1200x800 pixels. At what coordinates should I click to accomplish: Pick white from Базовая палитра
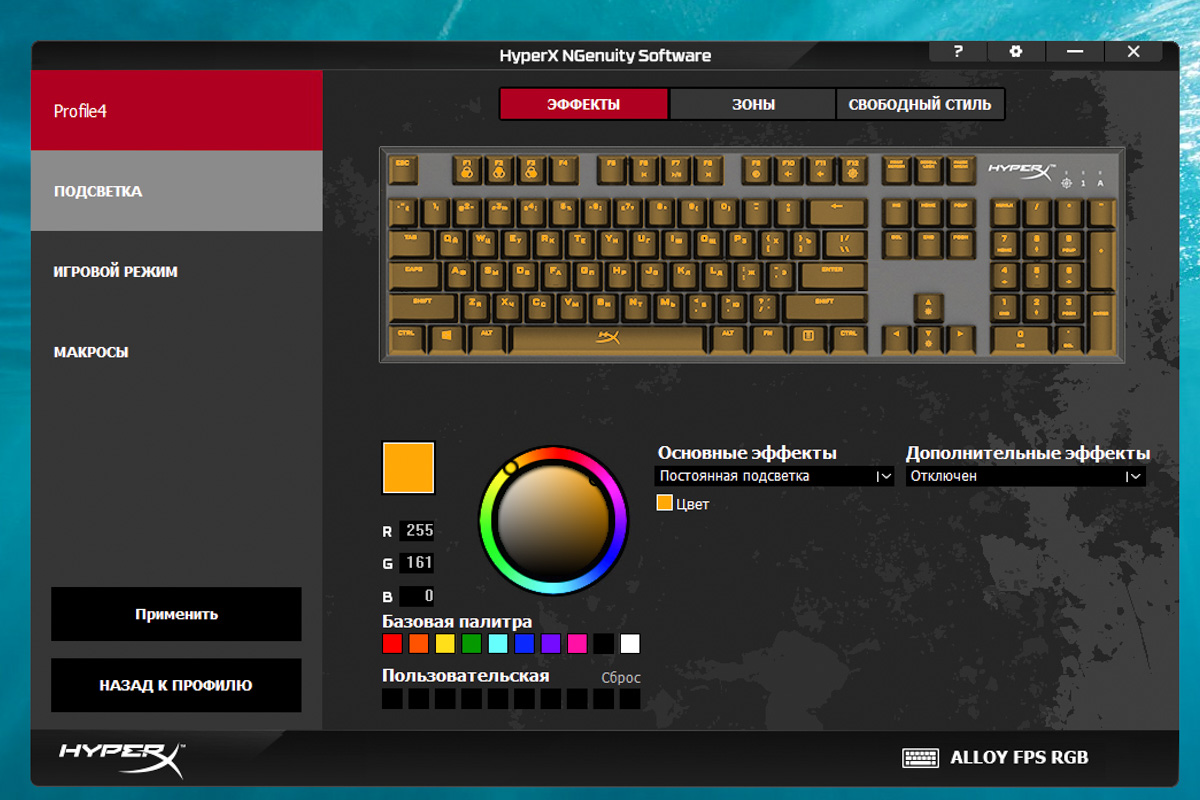pos(630,644)
